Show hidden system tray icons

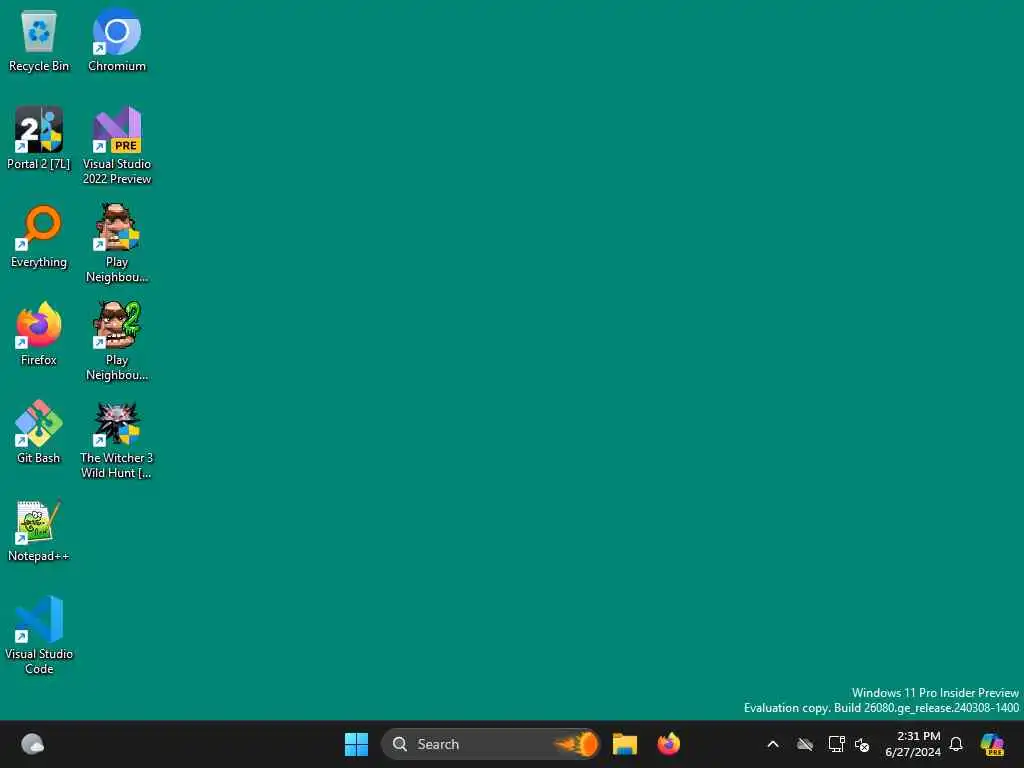point(773,744)
